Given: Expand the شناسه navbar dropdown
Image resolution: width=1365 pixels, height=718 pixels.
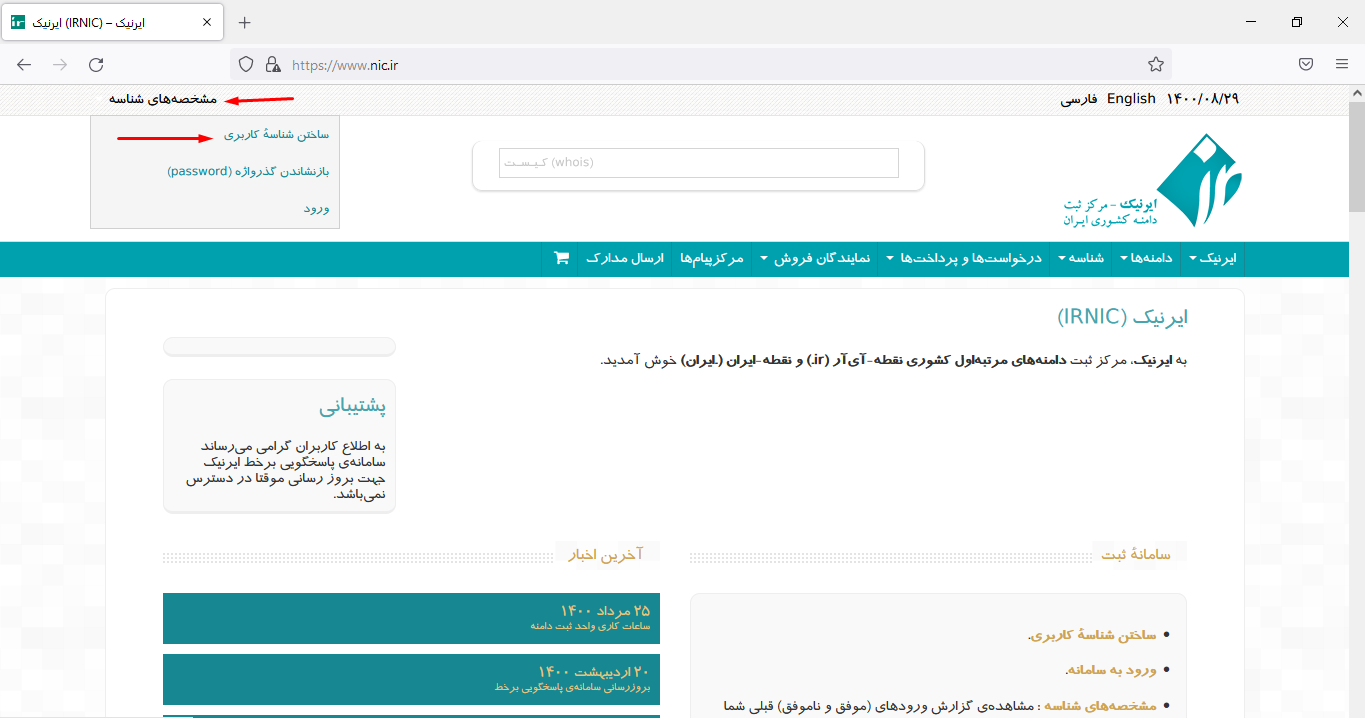Looking at the screenshot, I should click(1081, 258).
